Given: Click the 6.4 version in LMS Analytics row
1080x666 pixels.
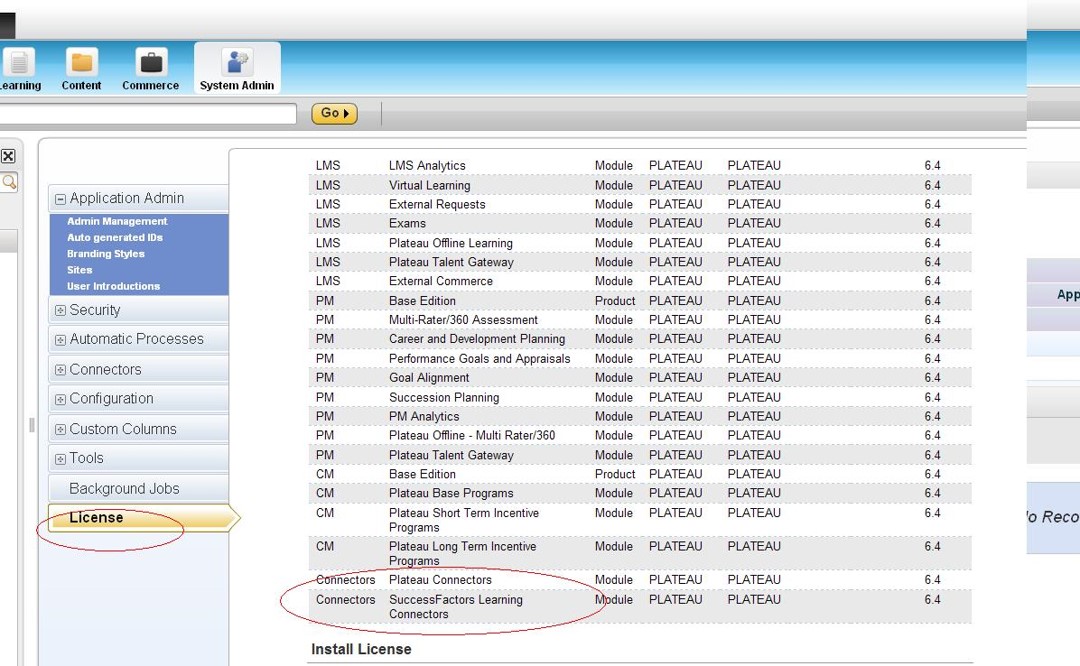Looking at the screenshot, I should coord(932,165).
